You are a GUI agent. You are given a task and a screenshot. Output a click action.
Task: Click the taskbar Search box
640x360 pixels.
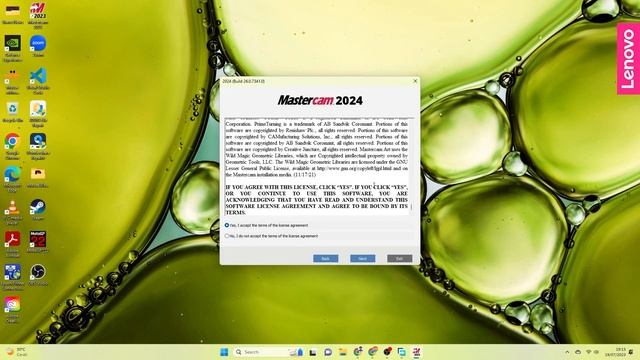(x=269, y=352)
